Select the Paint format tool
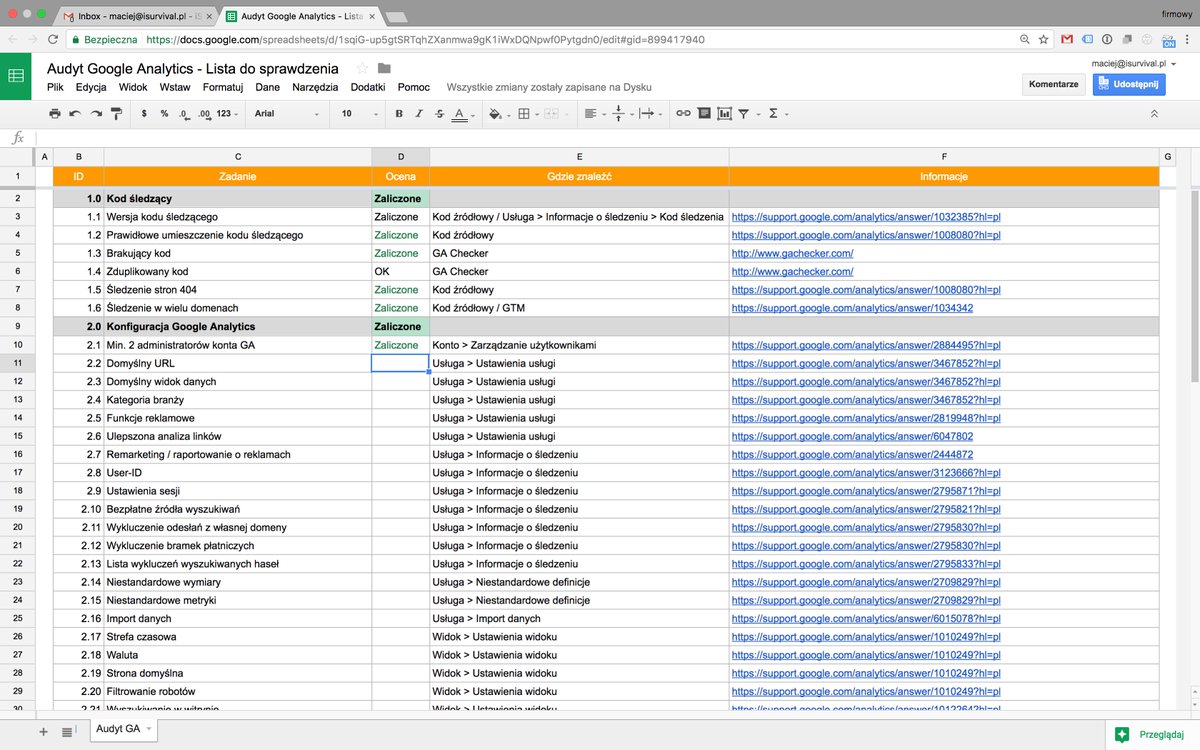The width and height of the screenshot is (1200, 750). (114, 113)
